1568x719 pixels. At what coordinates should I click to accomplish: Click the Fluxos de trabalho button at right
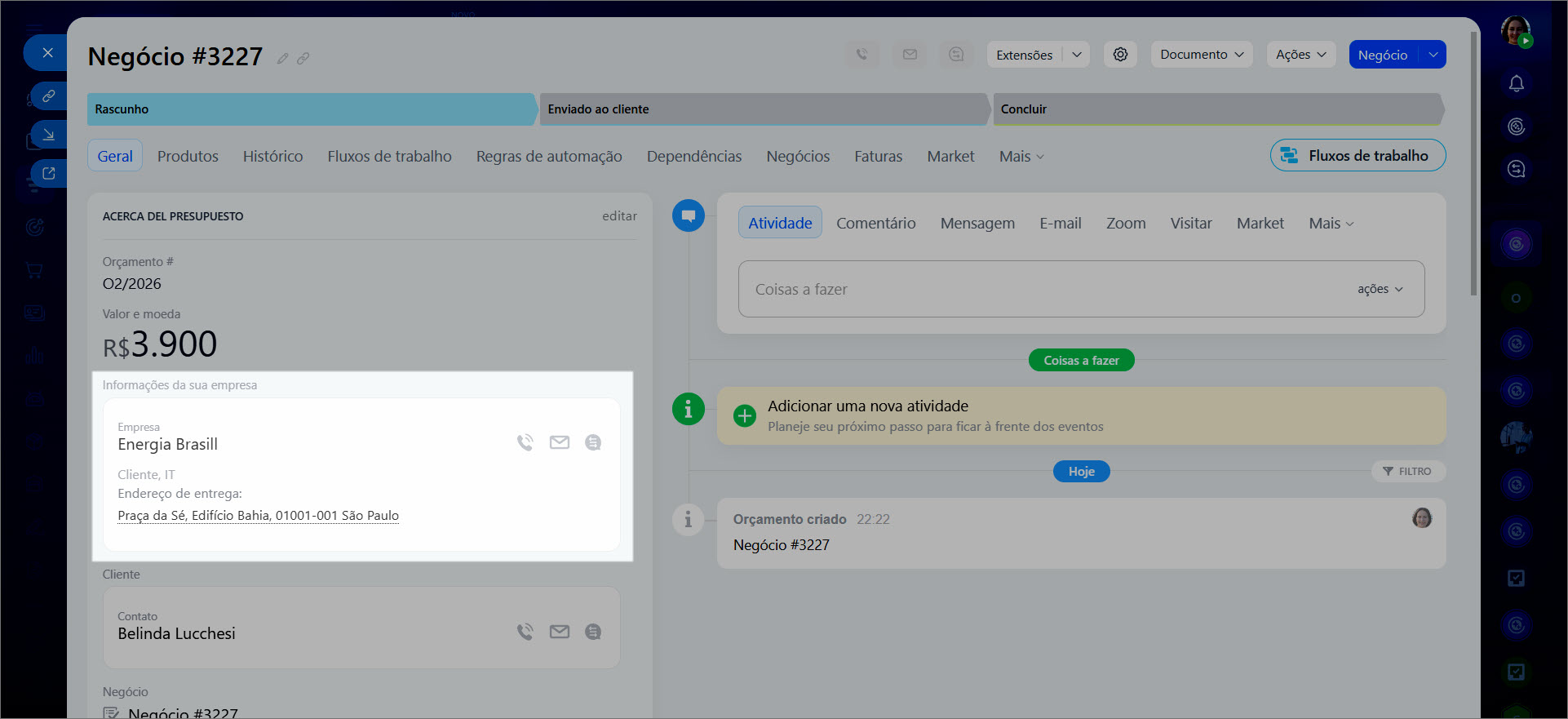coord(1358,156)
